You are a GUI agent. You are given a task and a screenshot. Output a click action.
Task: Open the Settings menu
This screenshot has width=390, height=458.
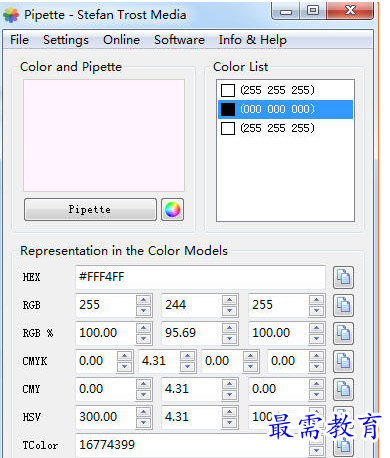[66, 40]
